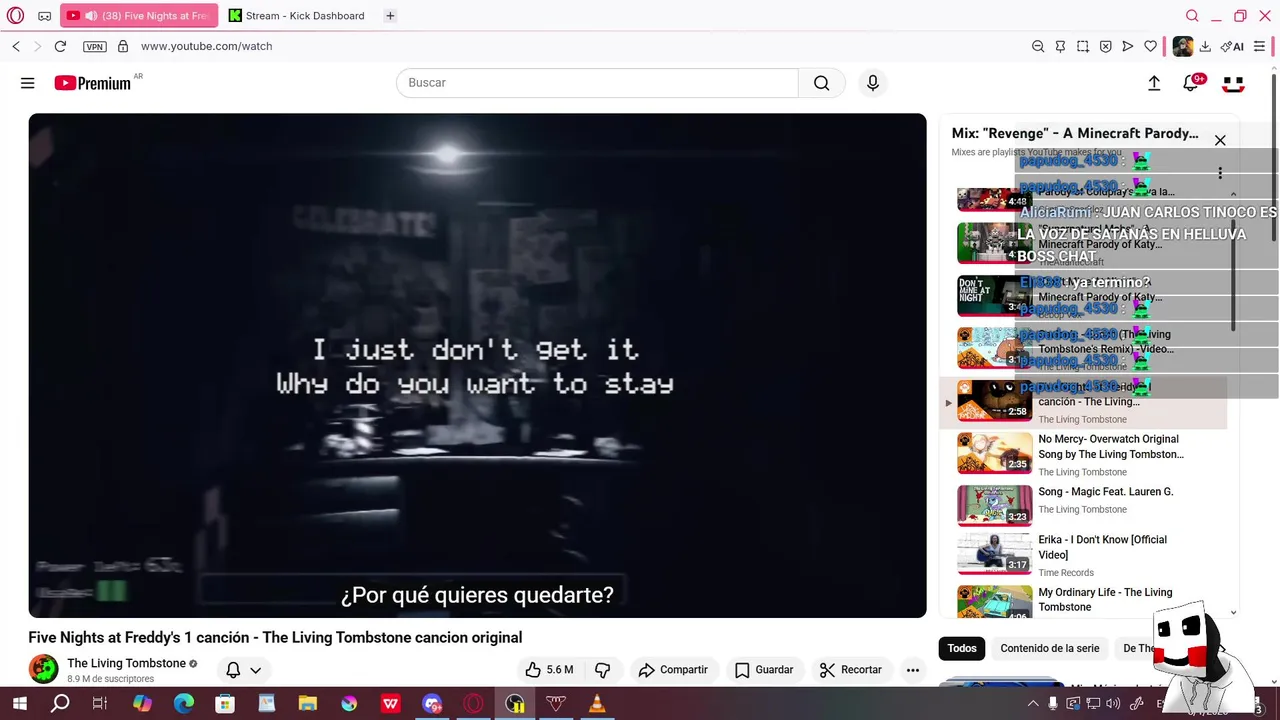This screenshot has width=1280, height=720.
Task: Play No Mercy Overwatch Original Song
Action: [x=1083, y=454]
